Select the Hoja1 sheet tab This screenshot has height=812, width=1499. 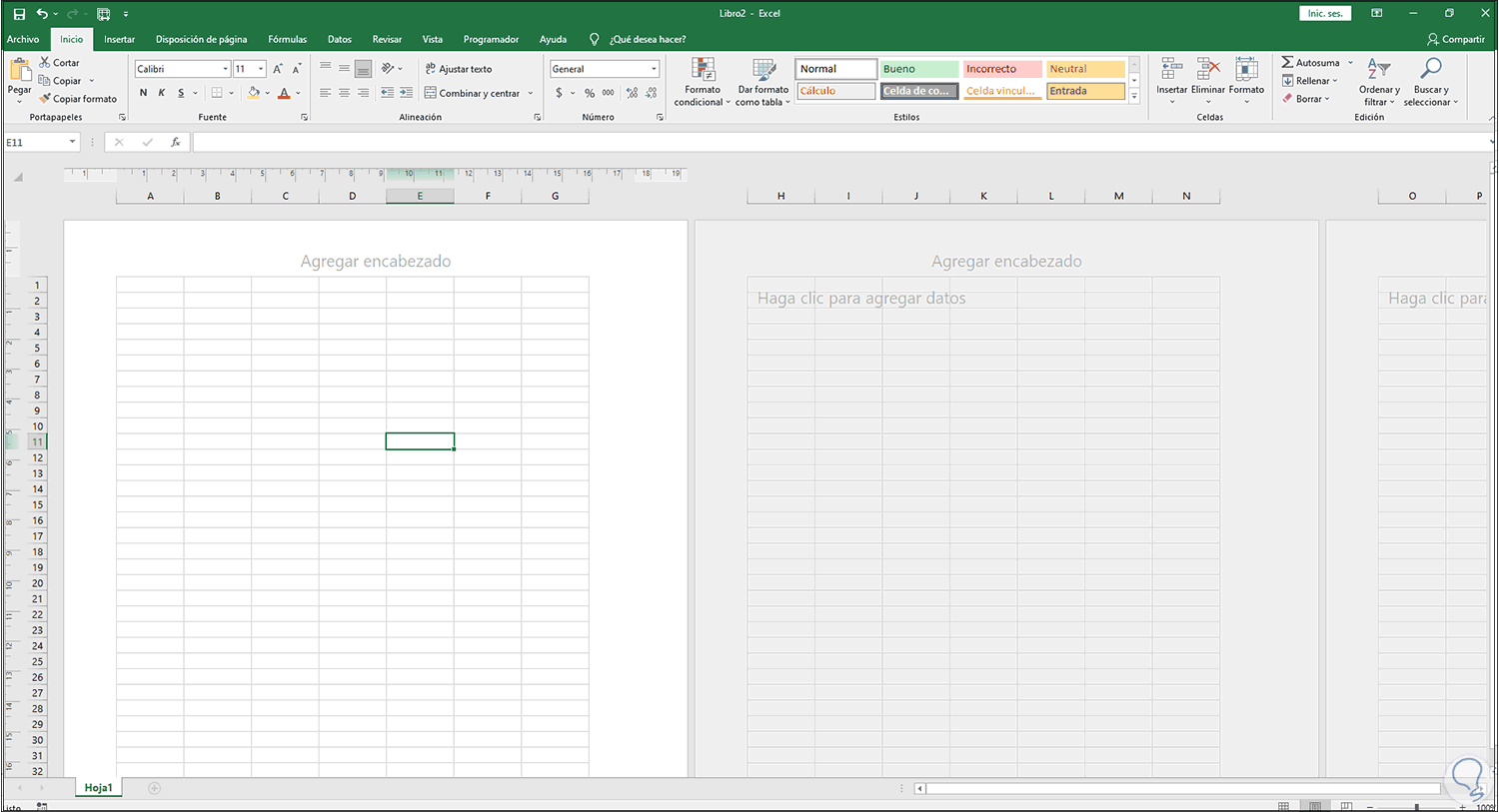(98, 788)
